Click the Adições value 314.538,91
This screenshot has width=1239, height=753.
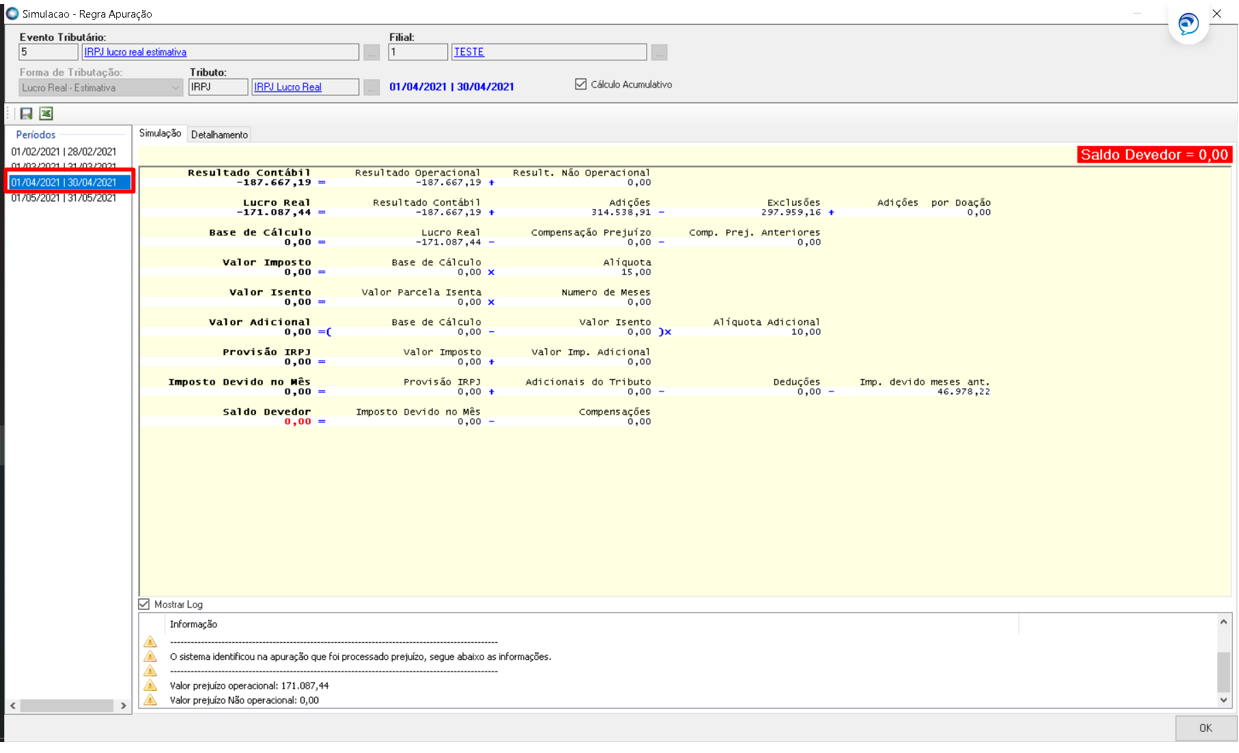tap(620, 212)
